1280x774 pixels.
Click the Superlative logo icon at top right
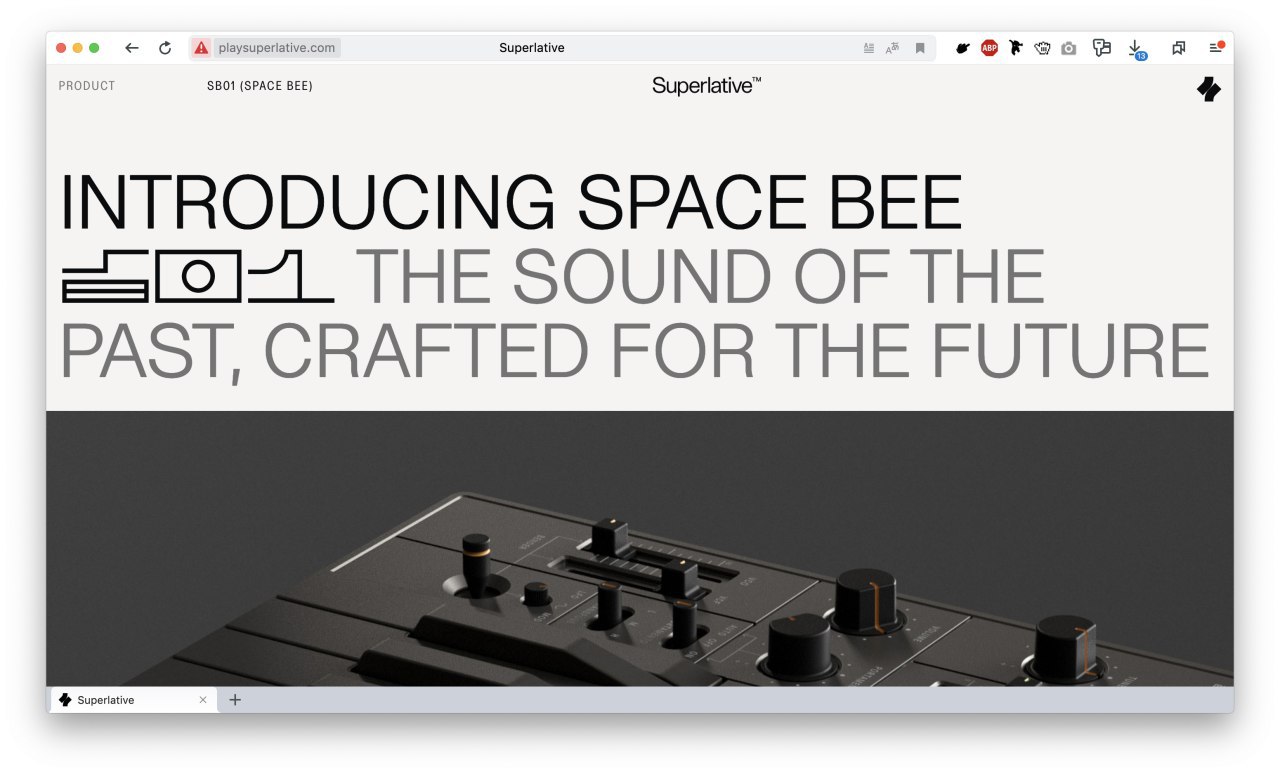[x=1209, y=89]
